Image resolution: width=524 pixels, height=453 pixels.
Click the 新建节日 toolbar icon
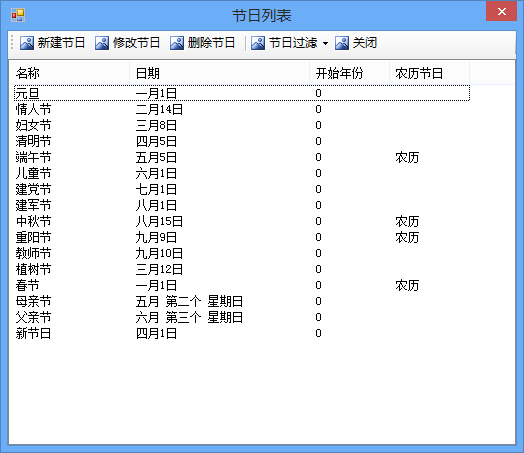click(27, 43)
